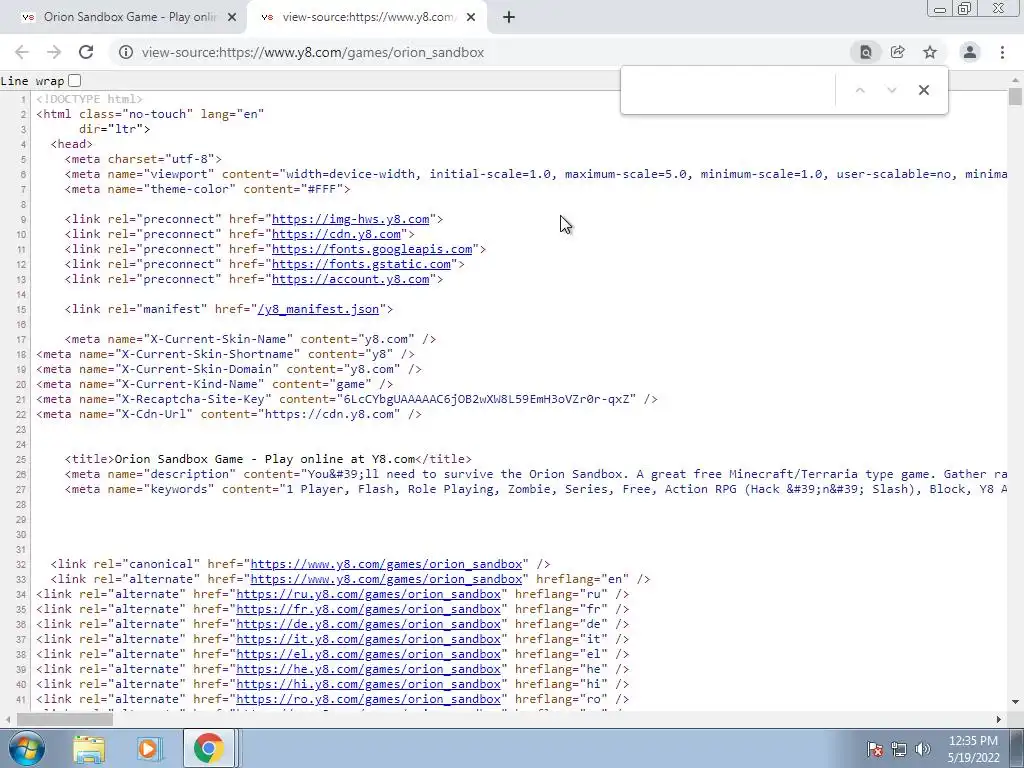Open the canonical orion_sandbox link
Screen dimensions: 1024x768
387,564
